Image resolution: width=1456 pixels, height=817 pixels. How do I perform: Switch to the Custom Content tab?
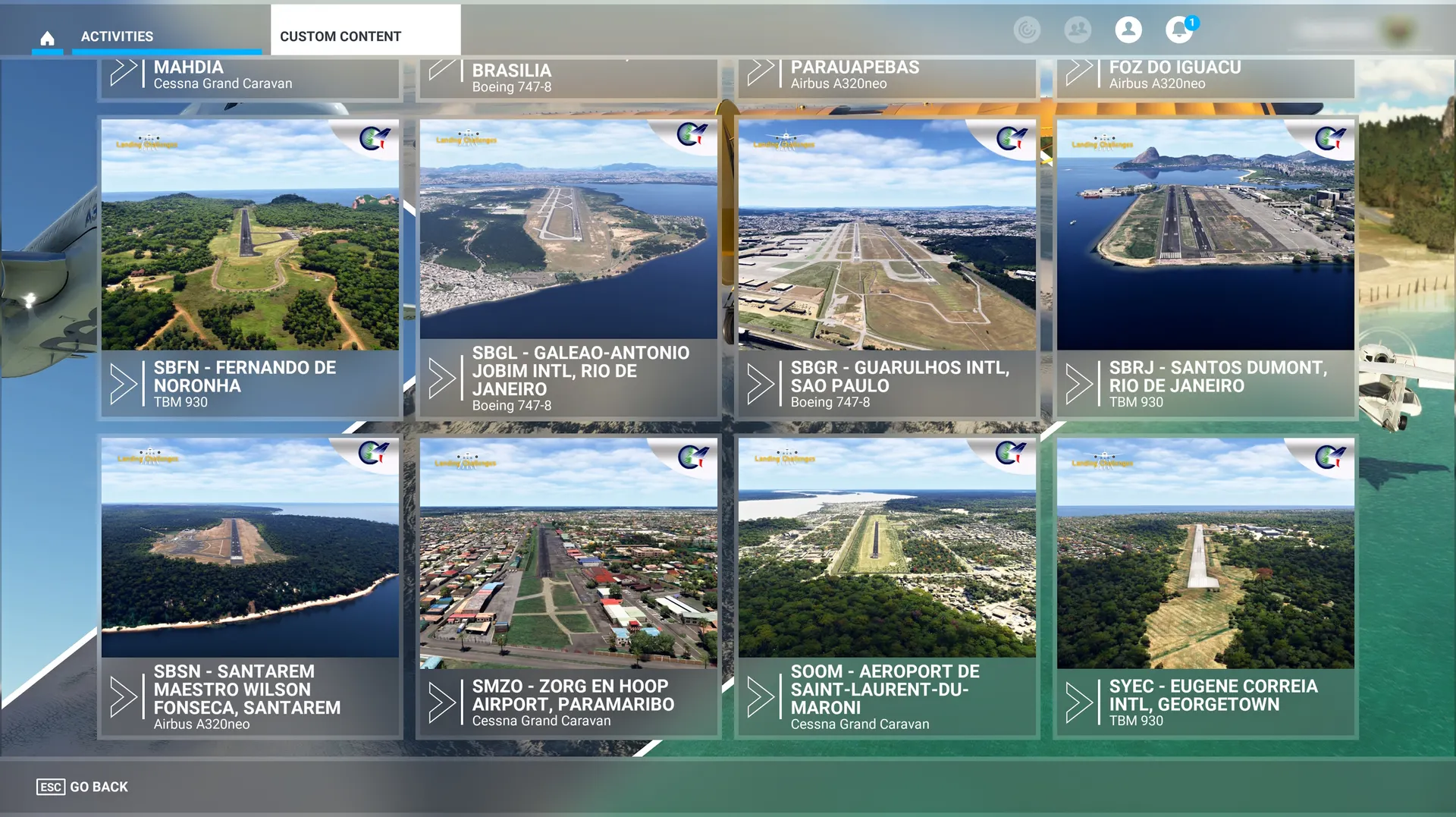340,36
